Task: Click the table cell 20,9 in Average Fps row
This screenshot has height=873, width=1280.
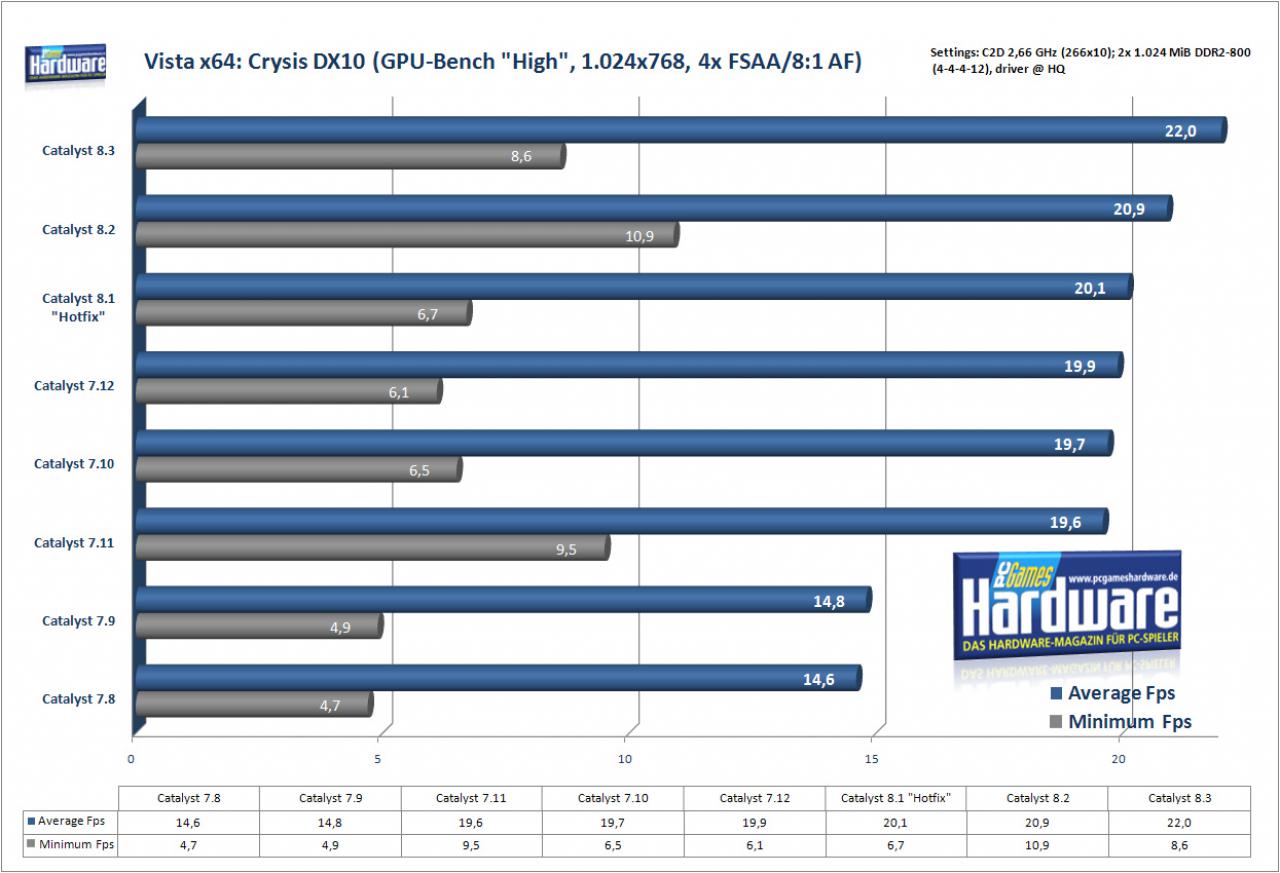Action: 1038,821
